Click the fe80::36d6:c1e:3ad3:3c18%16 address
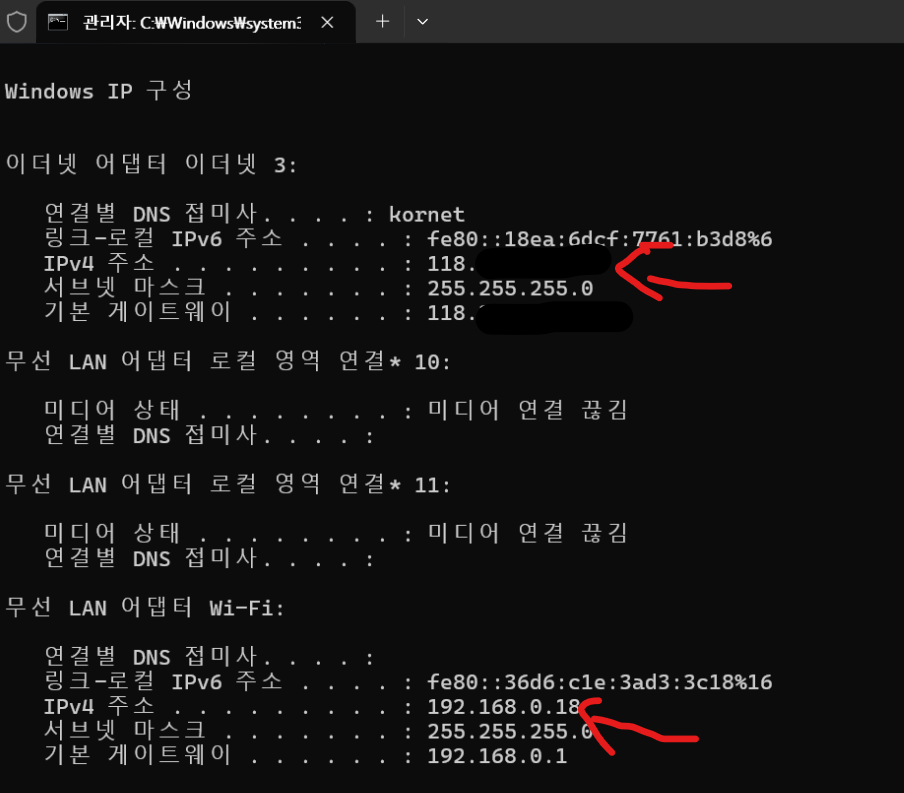The width and height of the screenshot is (904, 793). (600, 682)
